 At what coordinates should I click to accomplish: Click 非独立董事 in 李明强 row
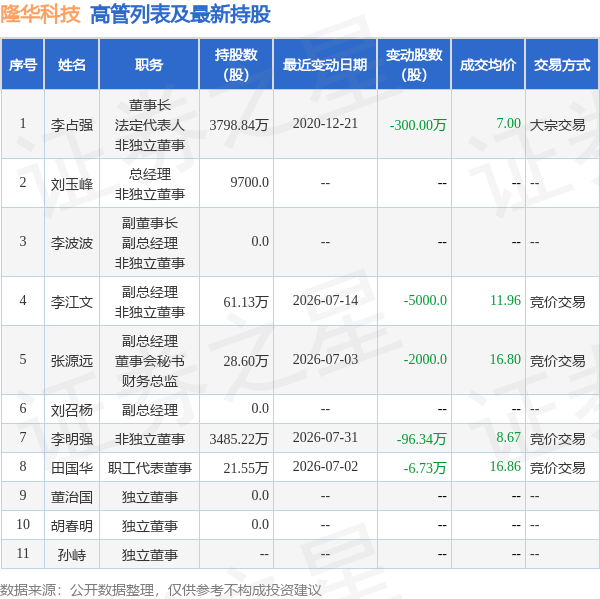click(150, 439)
